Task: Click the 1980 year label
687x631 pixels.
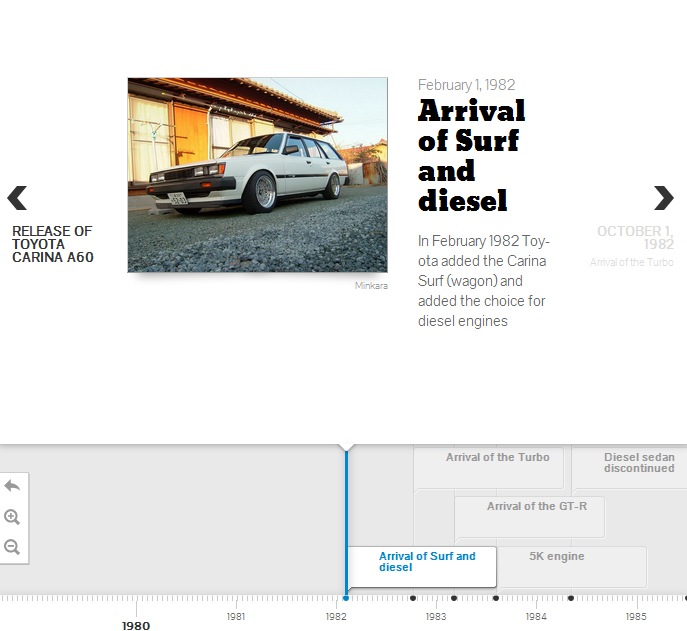Action: (136, 626)
